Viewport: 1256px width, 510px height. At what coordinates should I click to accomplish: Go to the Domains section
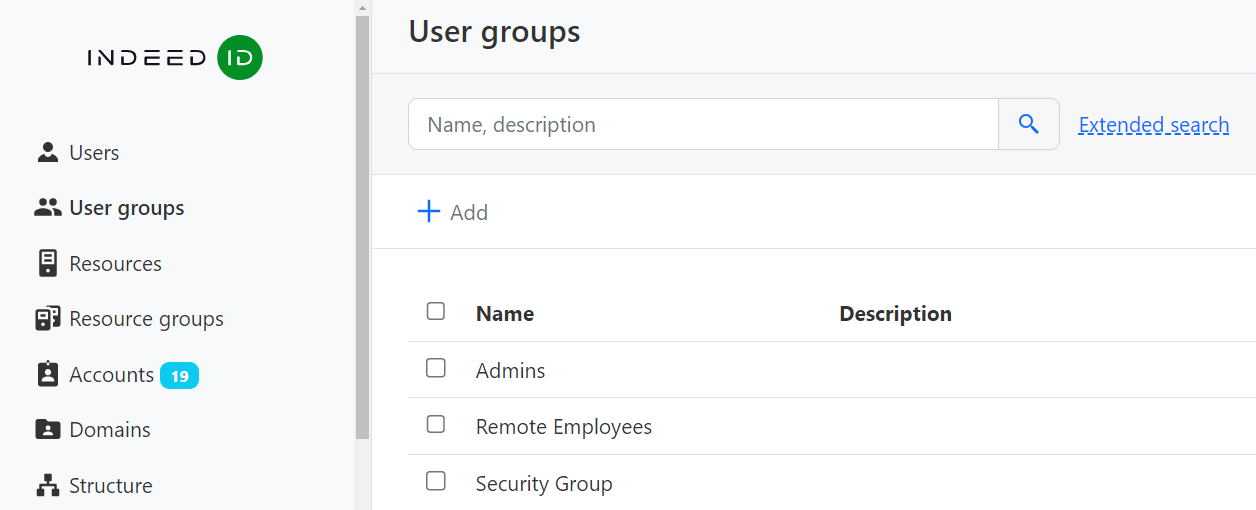(109, 430)
